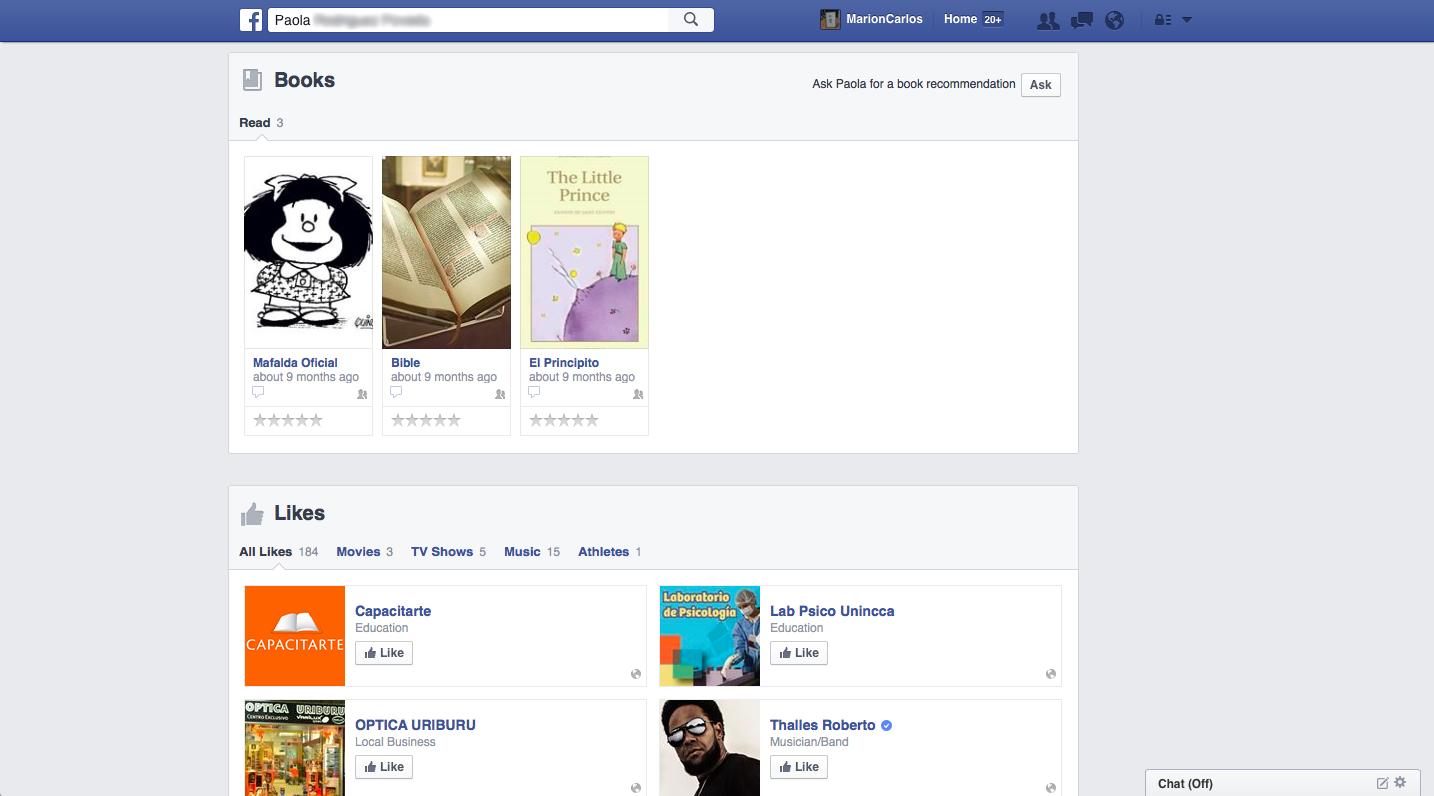Open the Bible book cover thumbnail
Image resolution: width=1434 pixels, height=796 pixels.
(x=446, y=252)
